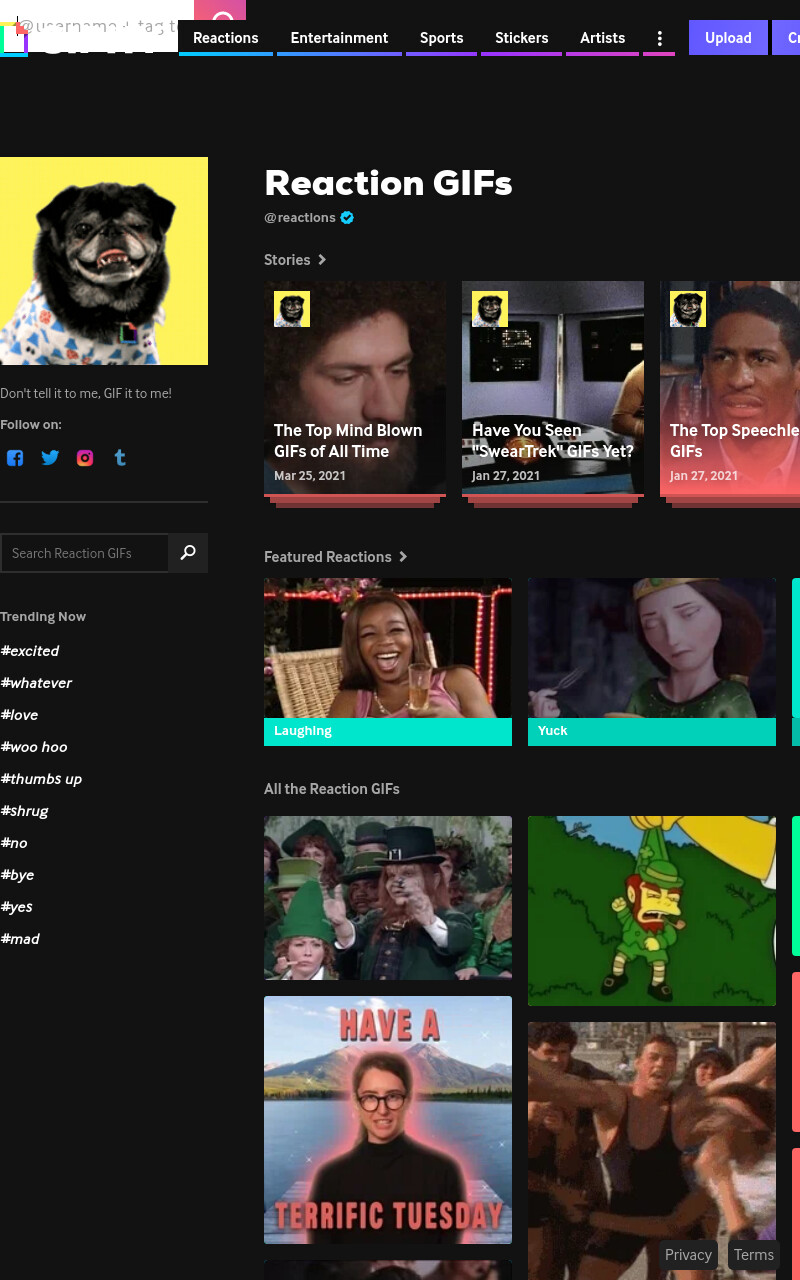Click the GIPHY logo

(80, 40)
